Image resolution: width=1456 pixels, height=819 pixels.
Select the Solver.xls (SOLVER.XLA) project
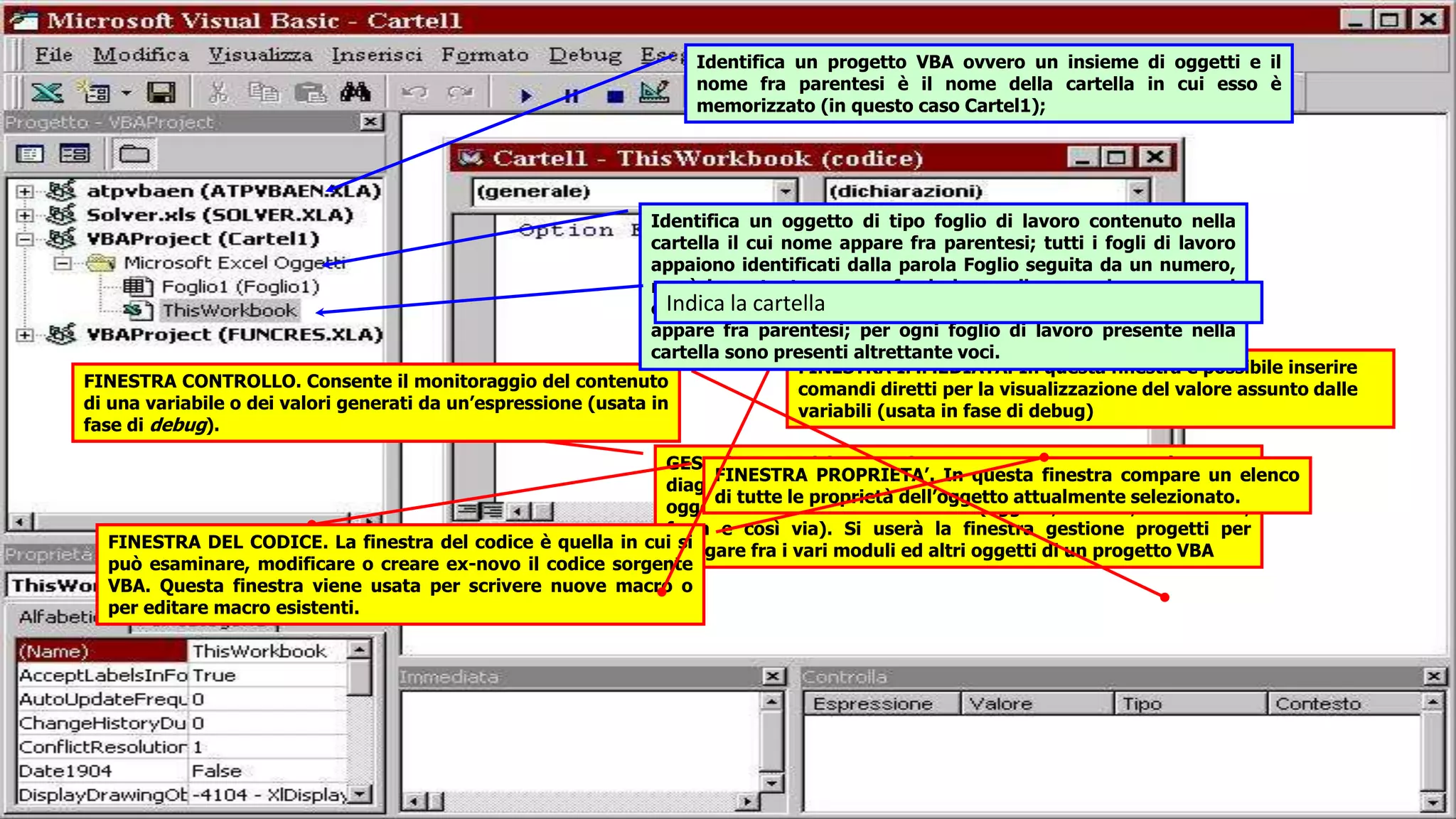tap(220, 215)
